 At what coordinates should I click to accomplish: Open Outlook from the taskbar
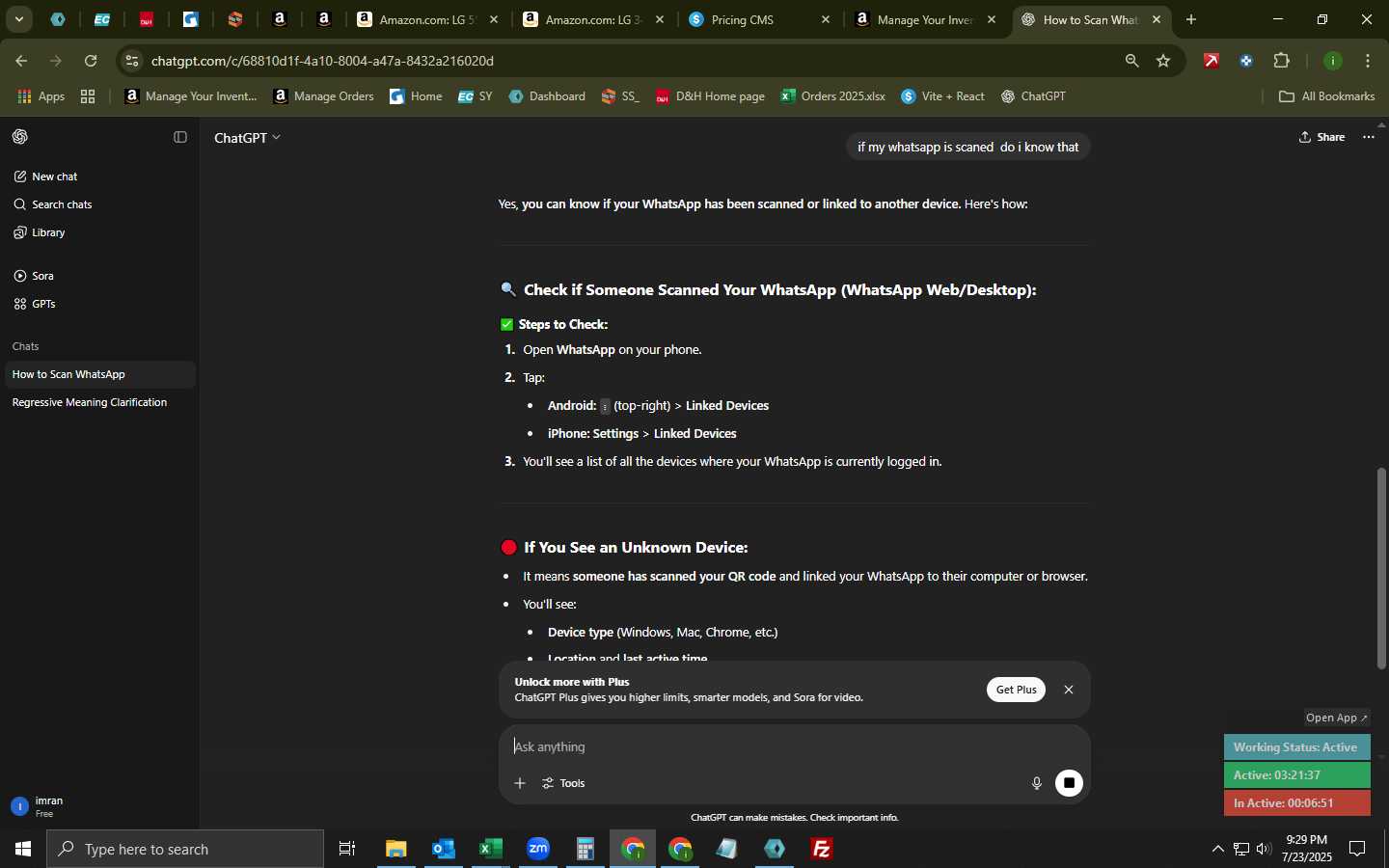point(444,850)
